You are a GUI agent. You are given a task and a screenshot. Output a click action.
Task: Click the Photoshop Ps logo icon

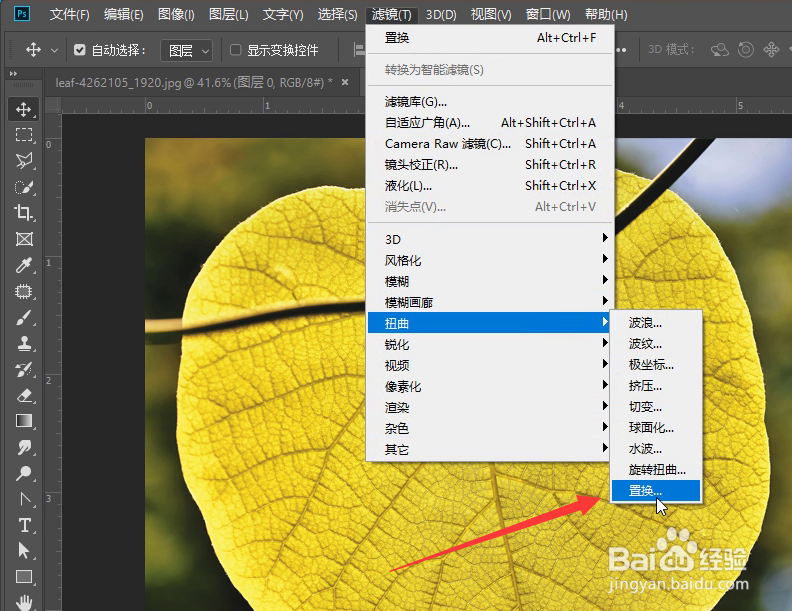[x=21, y=14]
